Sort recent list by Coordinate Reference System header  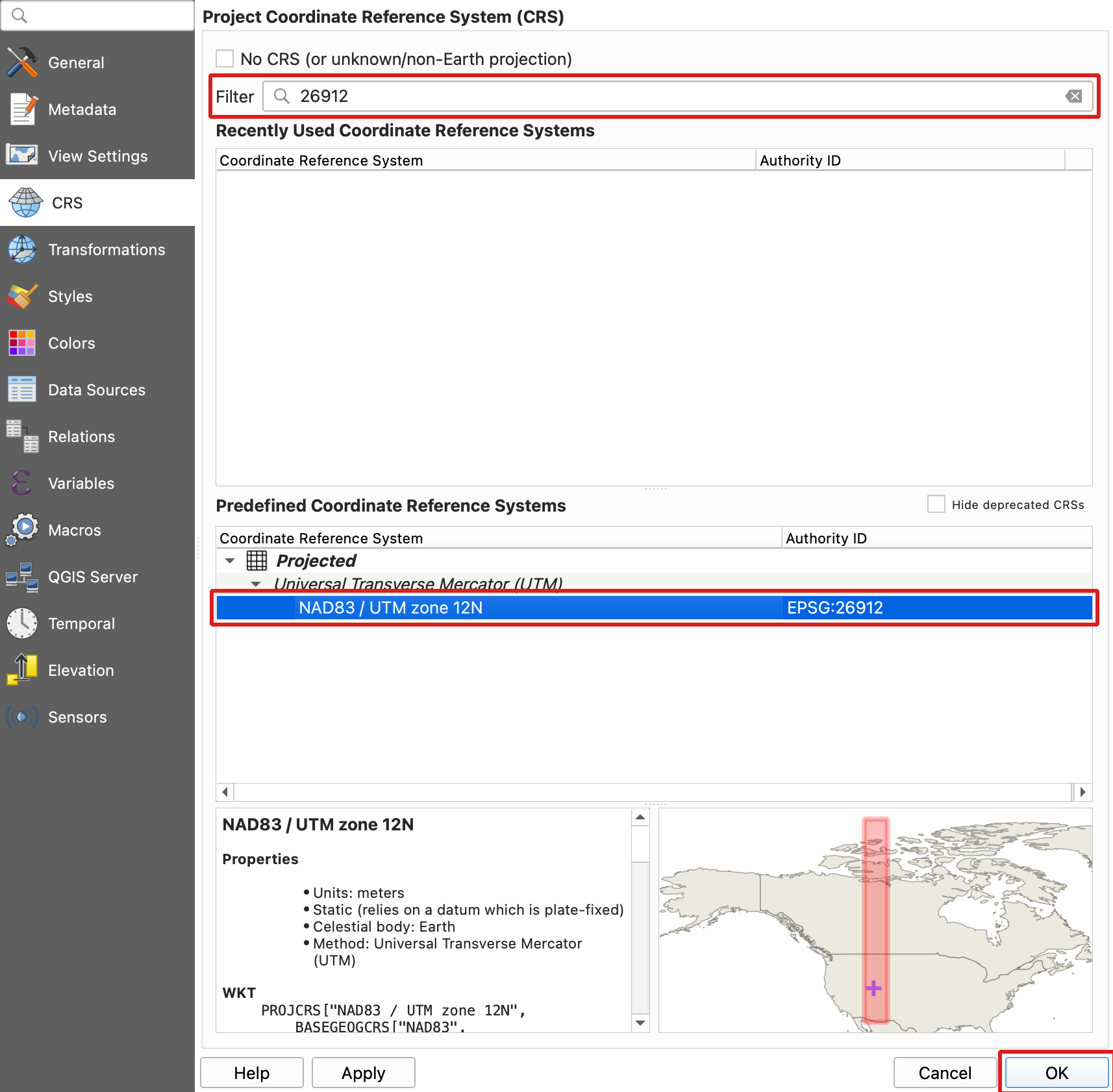[486, 160]
